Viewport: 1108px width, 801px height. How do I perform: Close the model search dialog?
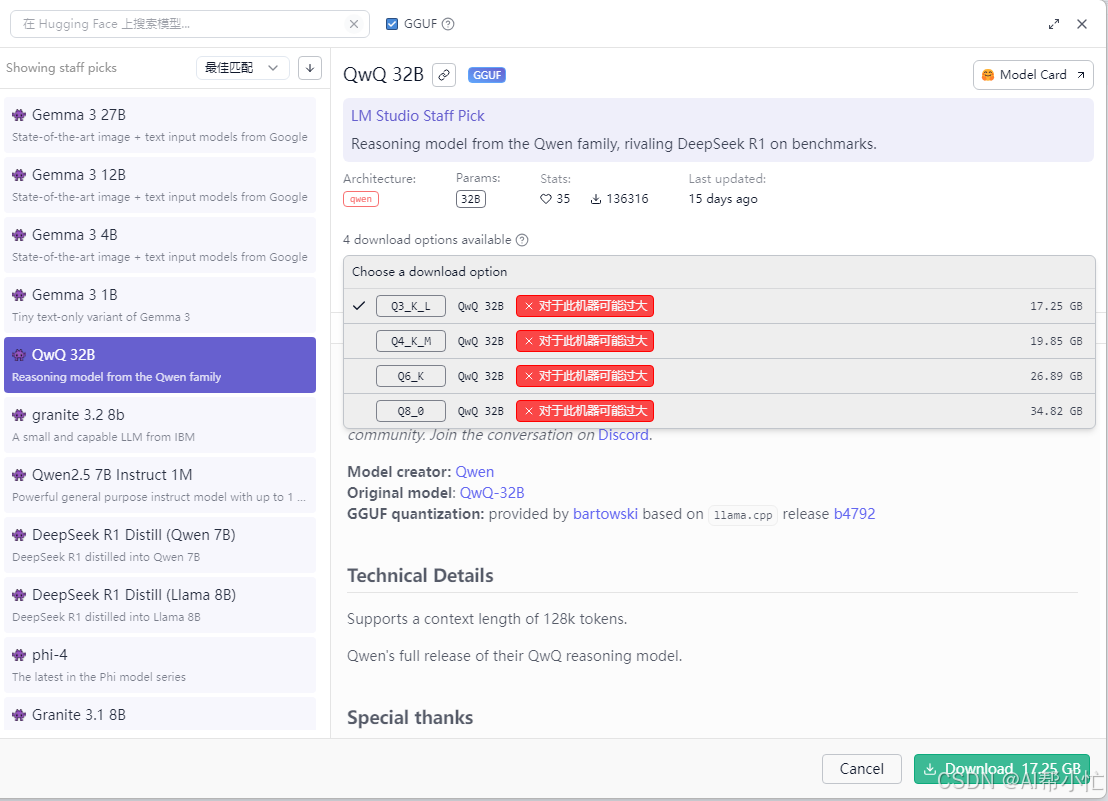[x=1082, y=24]
